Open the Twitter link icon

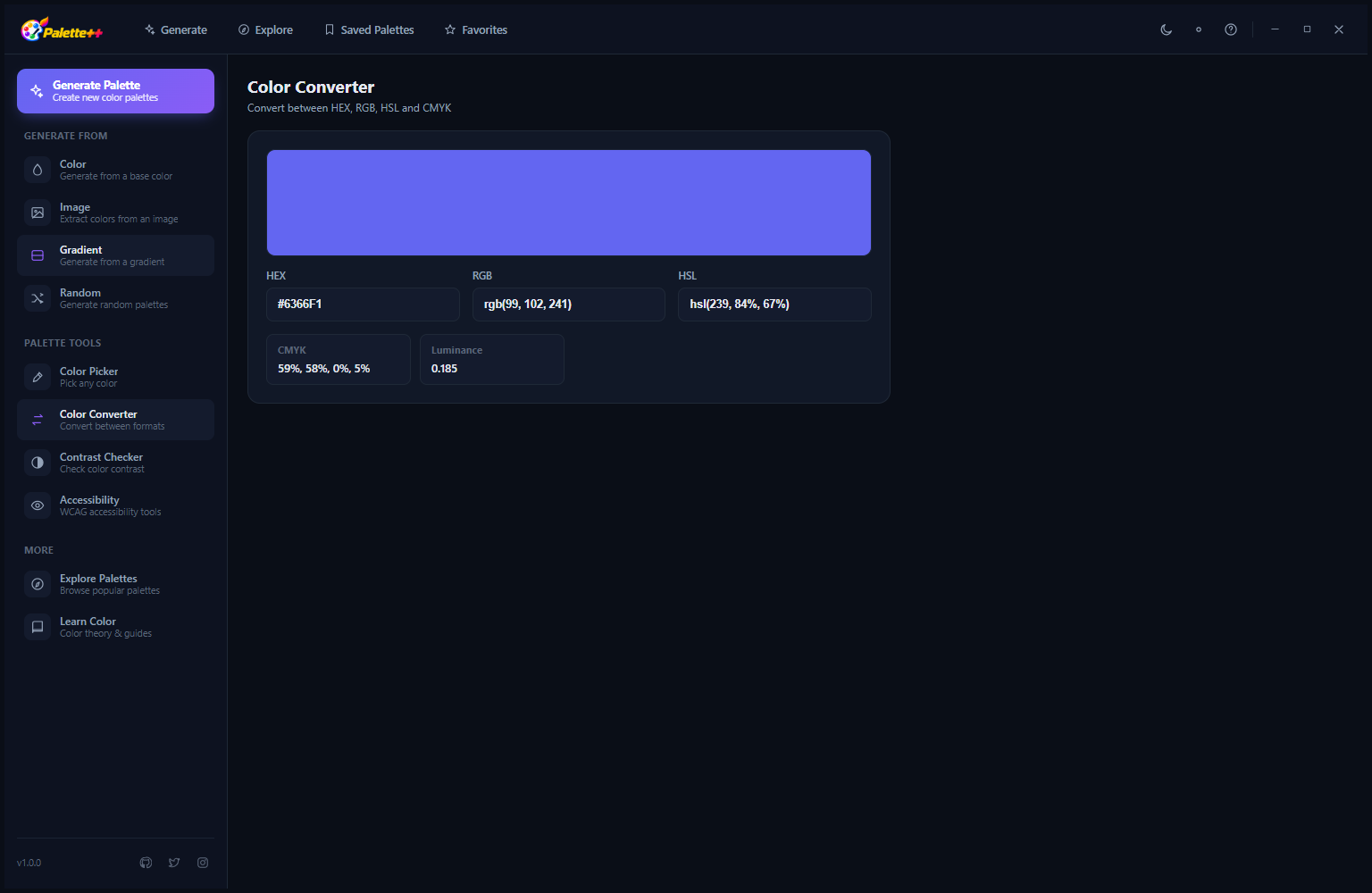coord(174,863)
